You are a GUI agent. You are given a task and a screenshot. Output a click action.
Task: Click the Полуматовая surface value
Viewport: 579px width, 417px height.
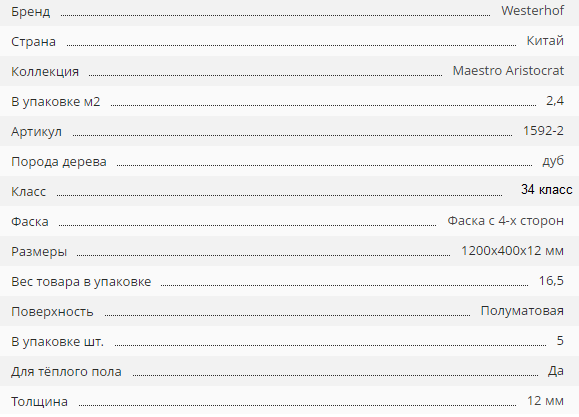coord(522,311)
